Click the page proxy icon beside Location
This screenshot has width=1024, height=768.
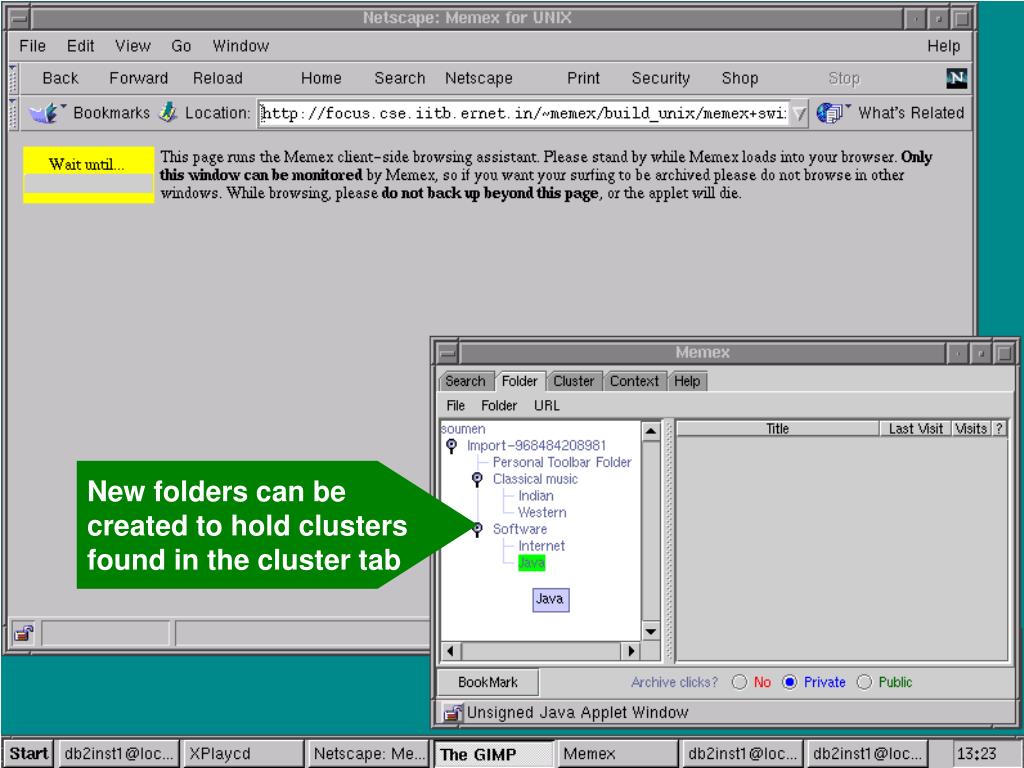tap(168, 112)
